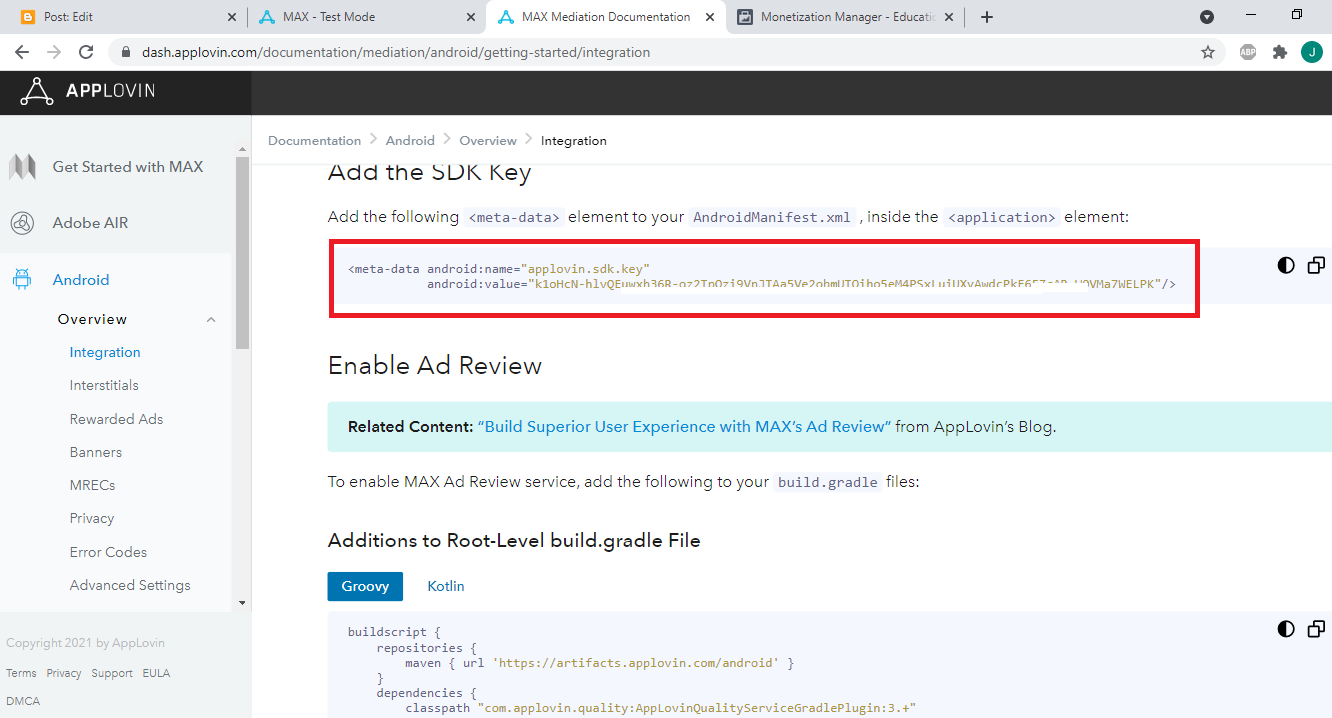Screen dimensions: 1332x718
Task: Click Android in the breadcrumb
Action: (410, 141)
